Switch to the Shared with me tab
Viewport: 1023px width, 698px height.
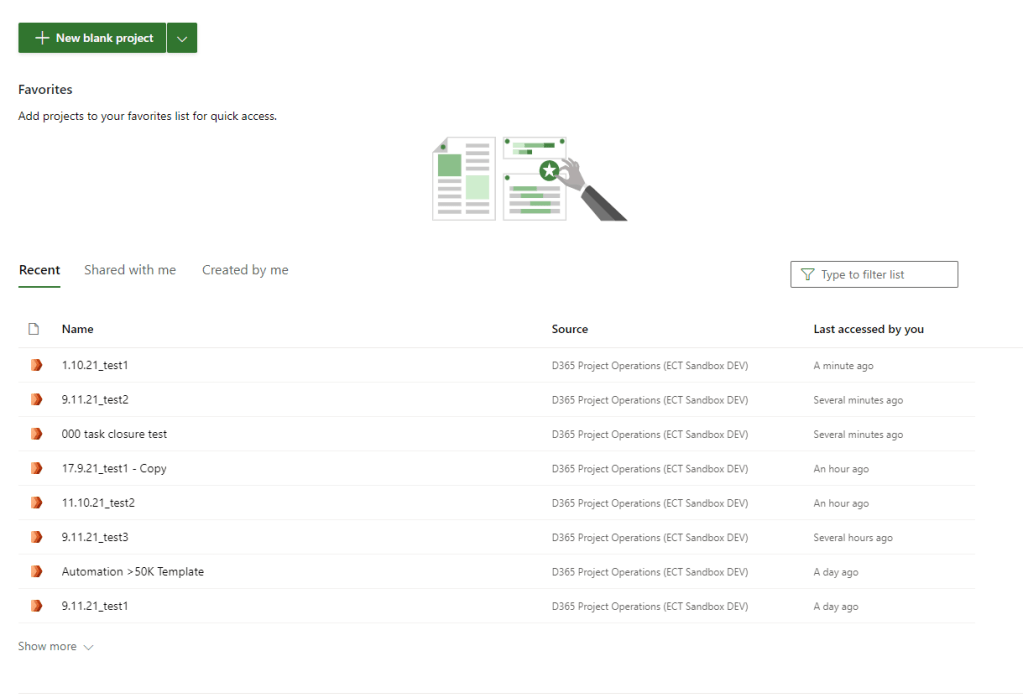[x=130, y=270]
